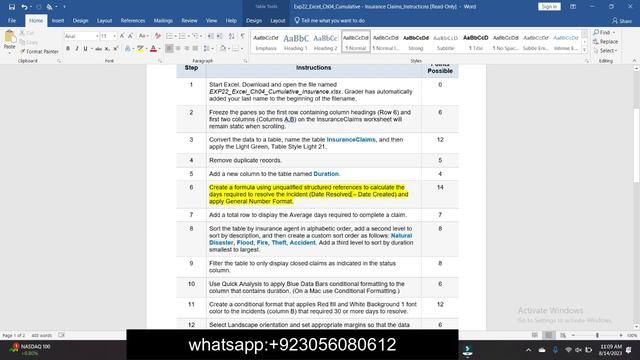
Task: Click the text highlight color button
Action: click(140, 49)
